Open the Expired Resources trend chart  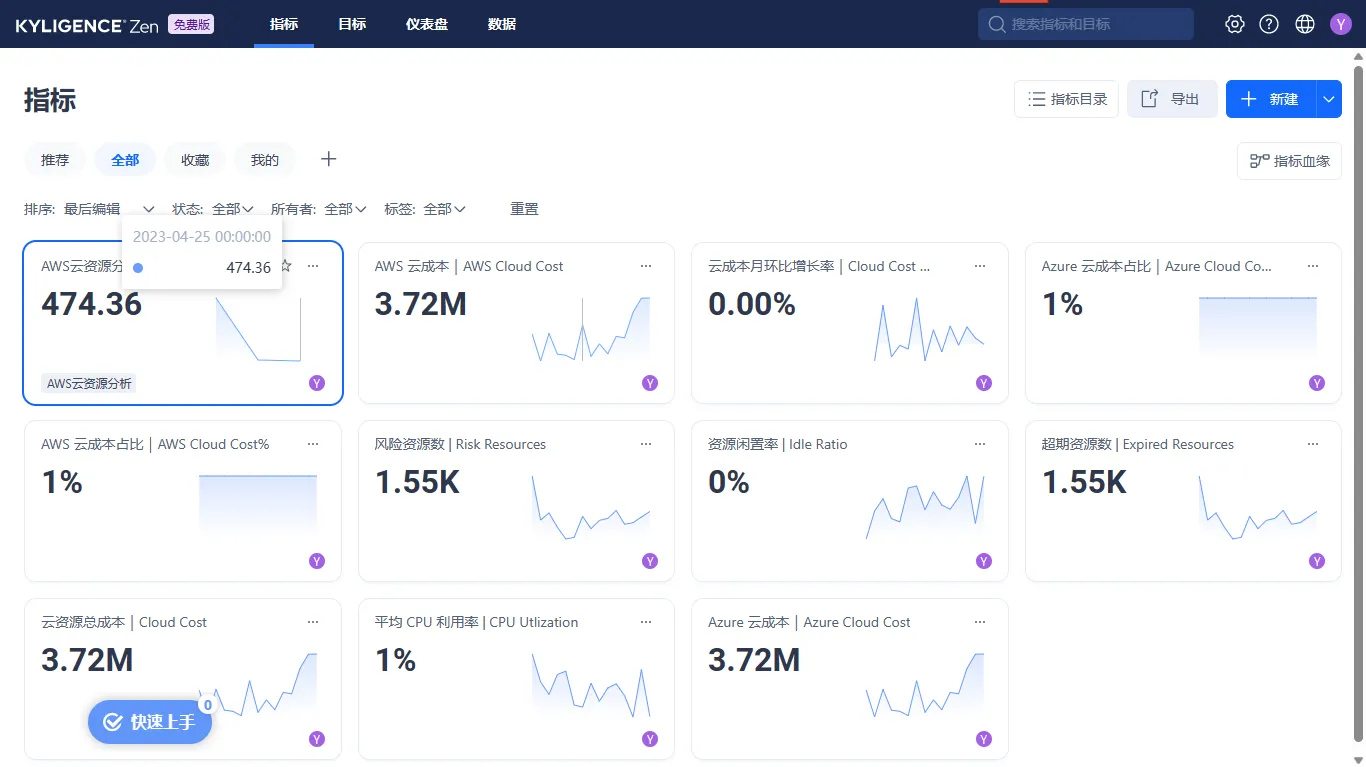click(1258, 508)
